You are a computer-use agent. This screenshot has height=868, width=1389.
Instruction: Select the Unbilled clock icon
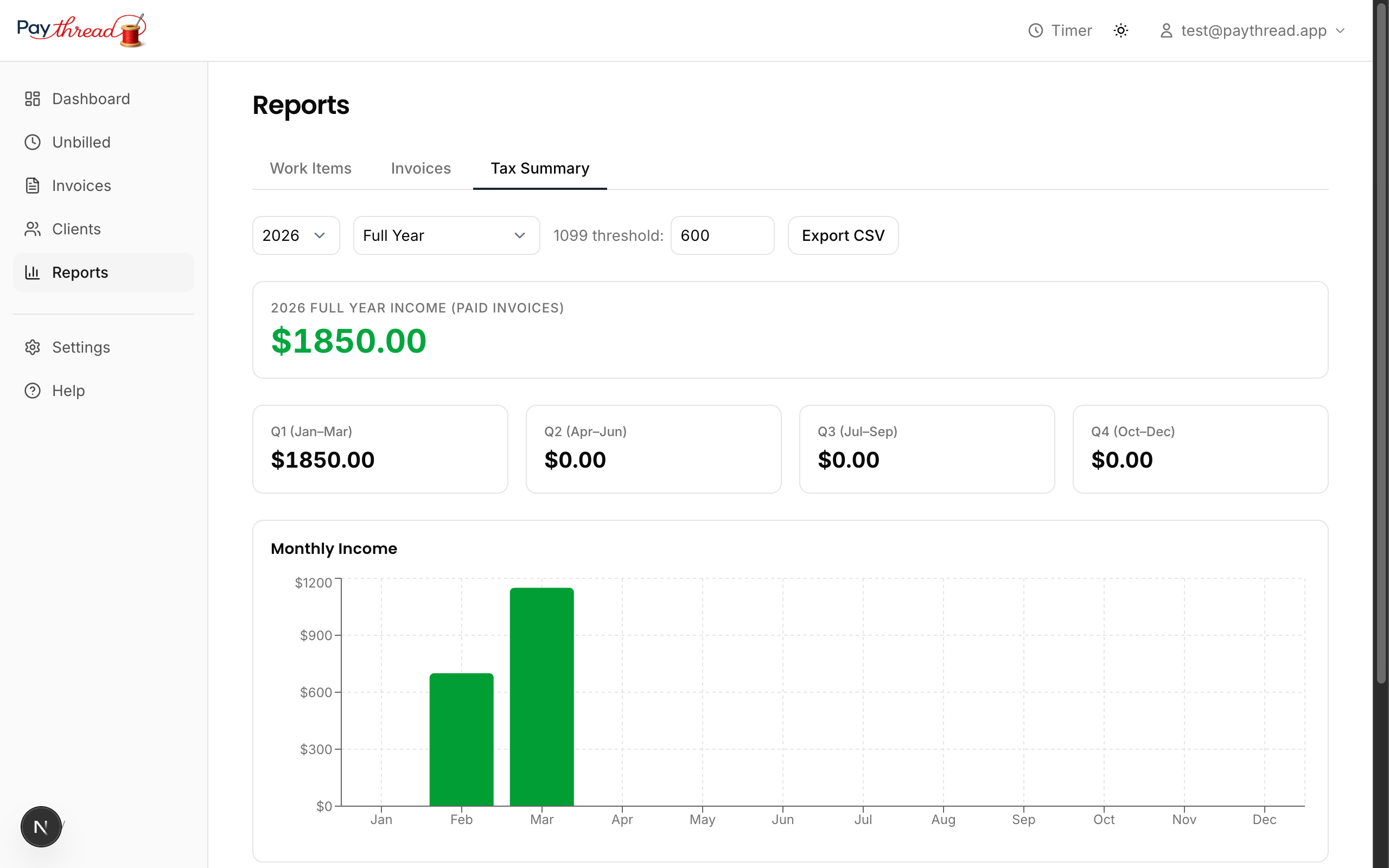coord(33,142)
